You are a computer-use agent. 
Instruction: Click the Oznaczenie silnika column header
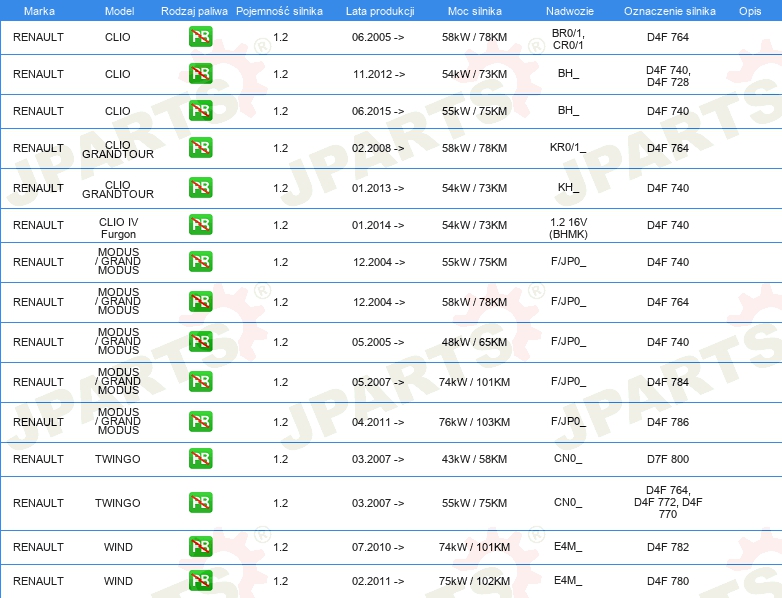click(669, 11)
